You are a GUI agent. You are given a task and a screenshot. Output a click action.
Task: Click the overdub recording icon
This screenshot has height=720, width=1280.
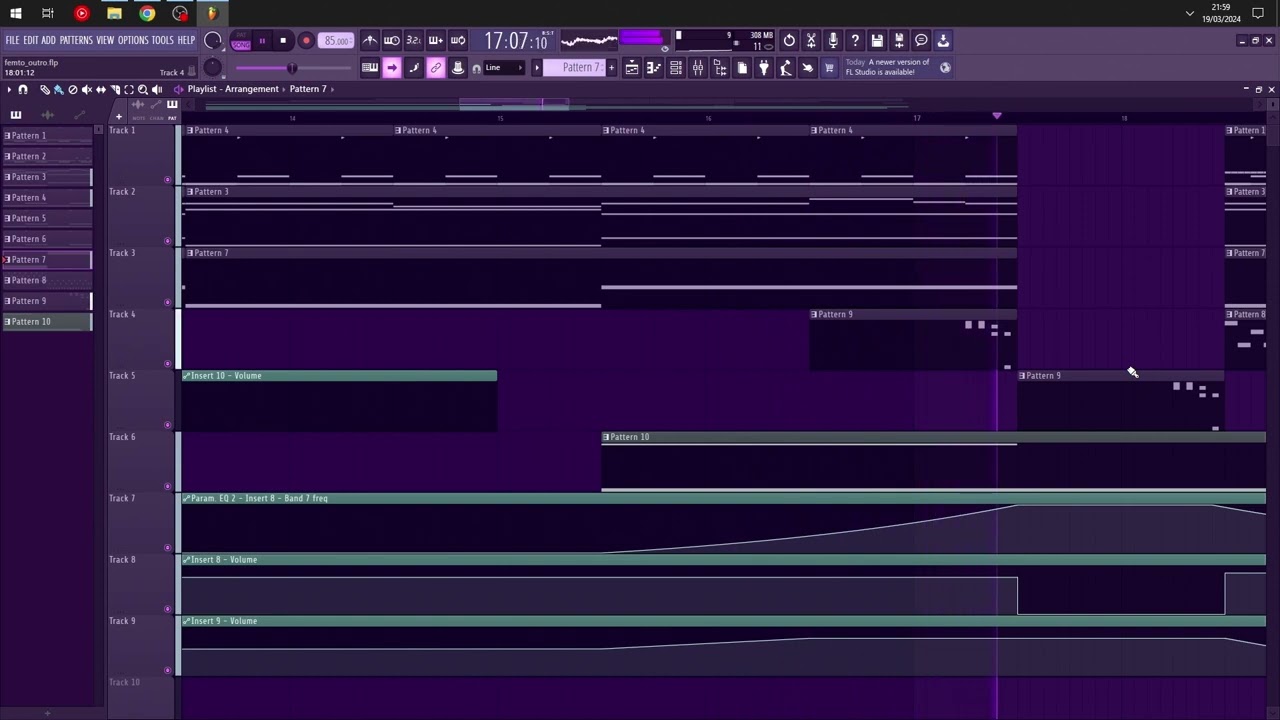pos(436,40)
